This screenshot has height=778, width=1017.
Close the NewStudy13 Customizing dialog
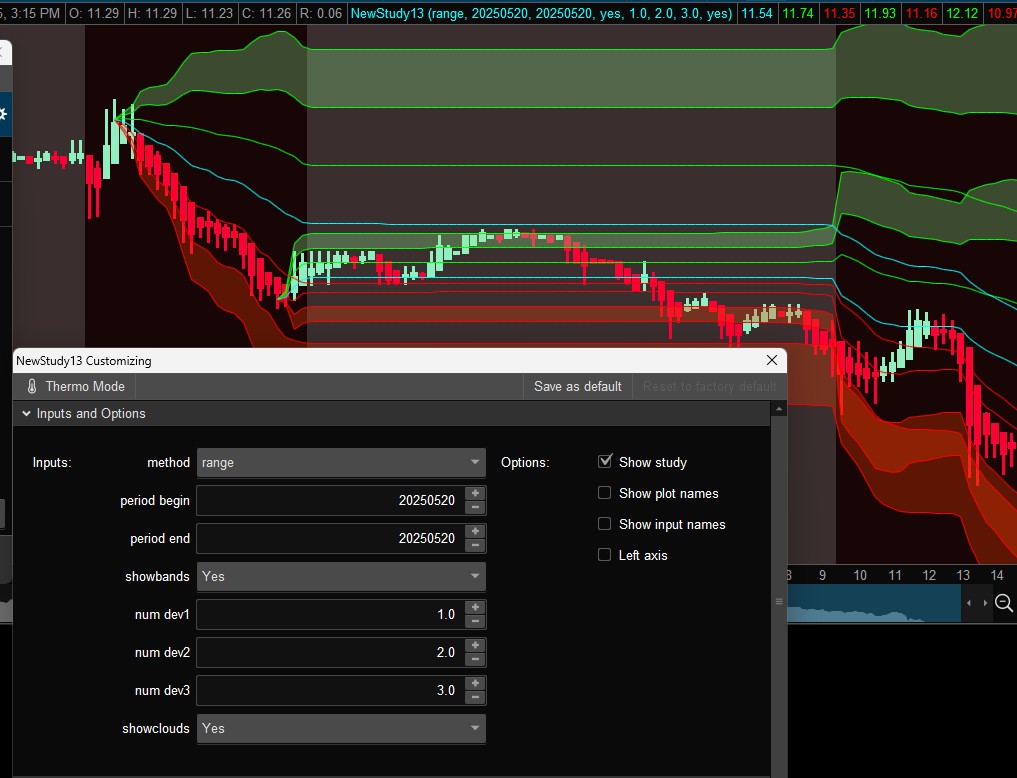(x=771, y=360)
